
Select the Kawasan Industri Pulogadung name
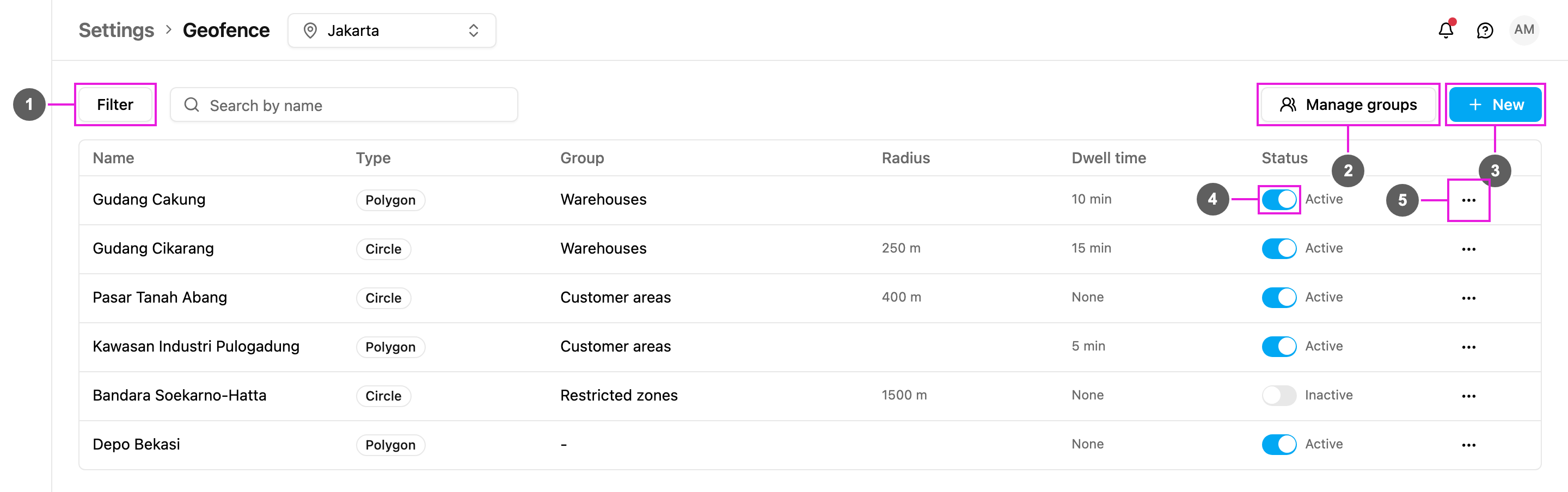tap(196, 346)
